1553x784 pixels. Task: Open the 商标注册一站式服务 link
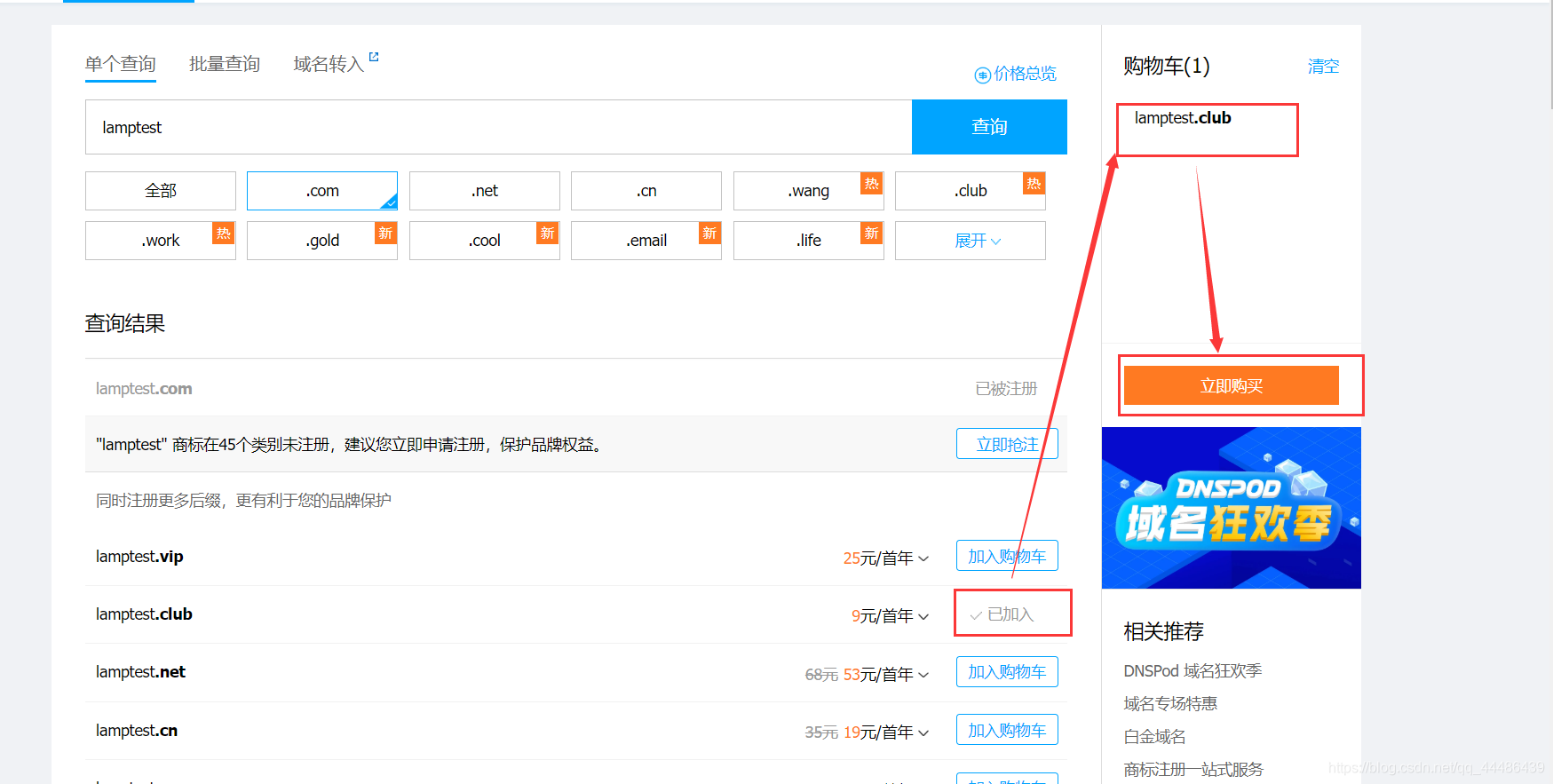click(x=1192, y=770)
